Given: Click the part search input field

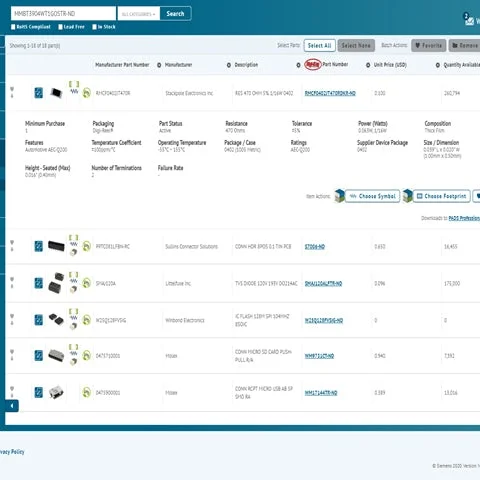Looking at the screenshot, I should [x=63, y=14].
